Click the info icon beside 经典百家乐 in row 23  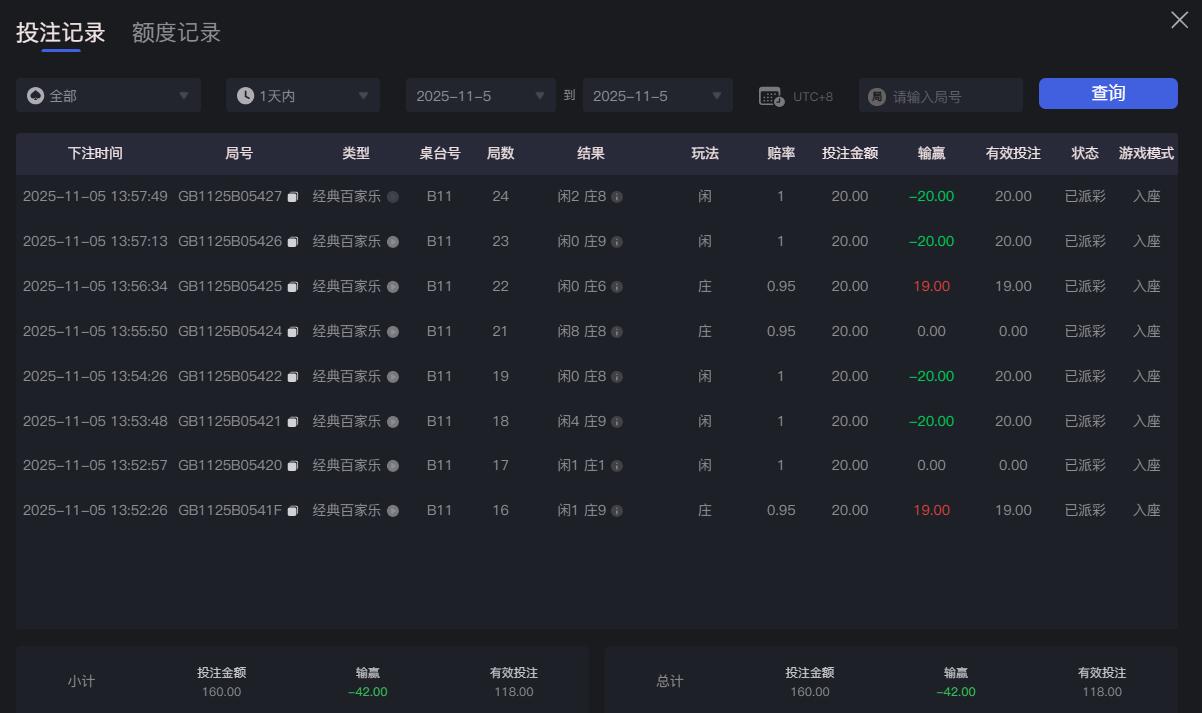[392, 241]
